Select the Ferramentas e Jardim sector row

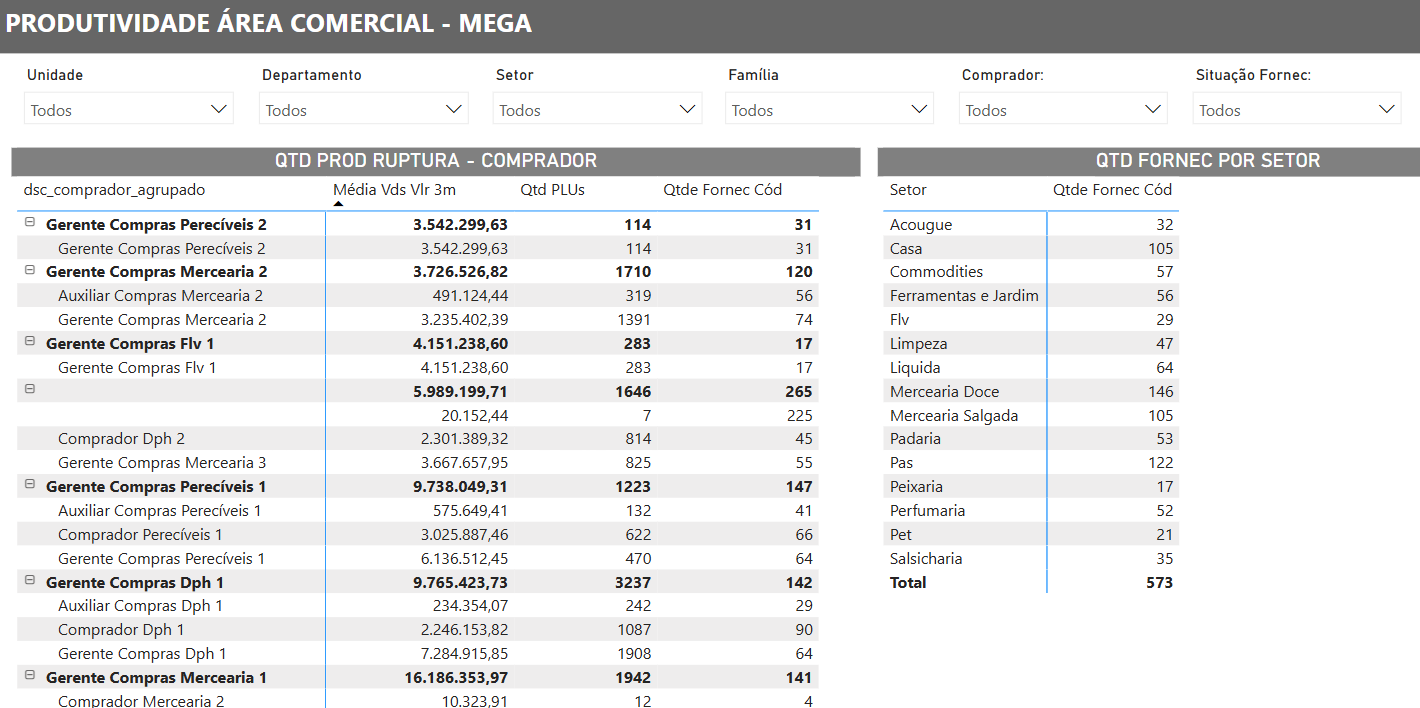[x=1031, y=295]
